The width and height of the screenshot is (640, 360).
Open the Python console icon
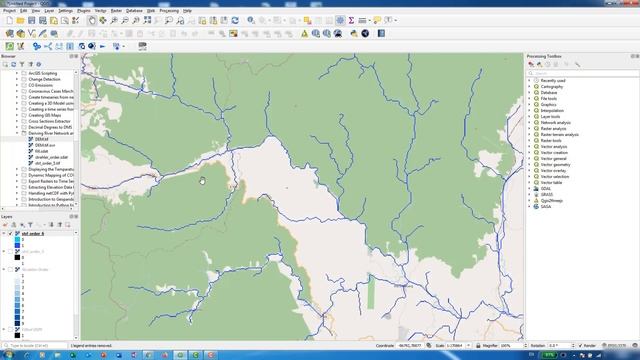click(354, 33)
